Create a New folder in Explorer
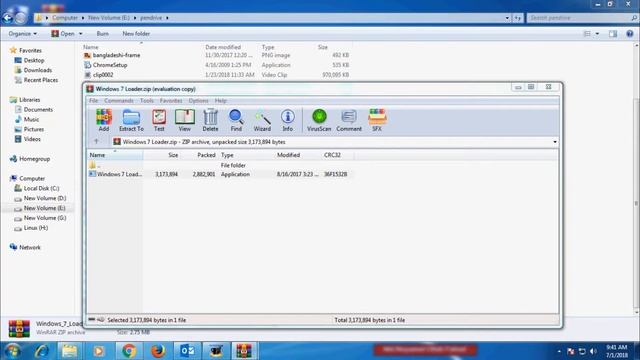 point(136,34)
